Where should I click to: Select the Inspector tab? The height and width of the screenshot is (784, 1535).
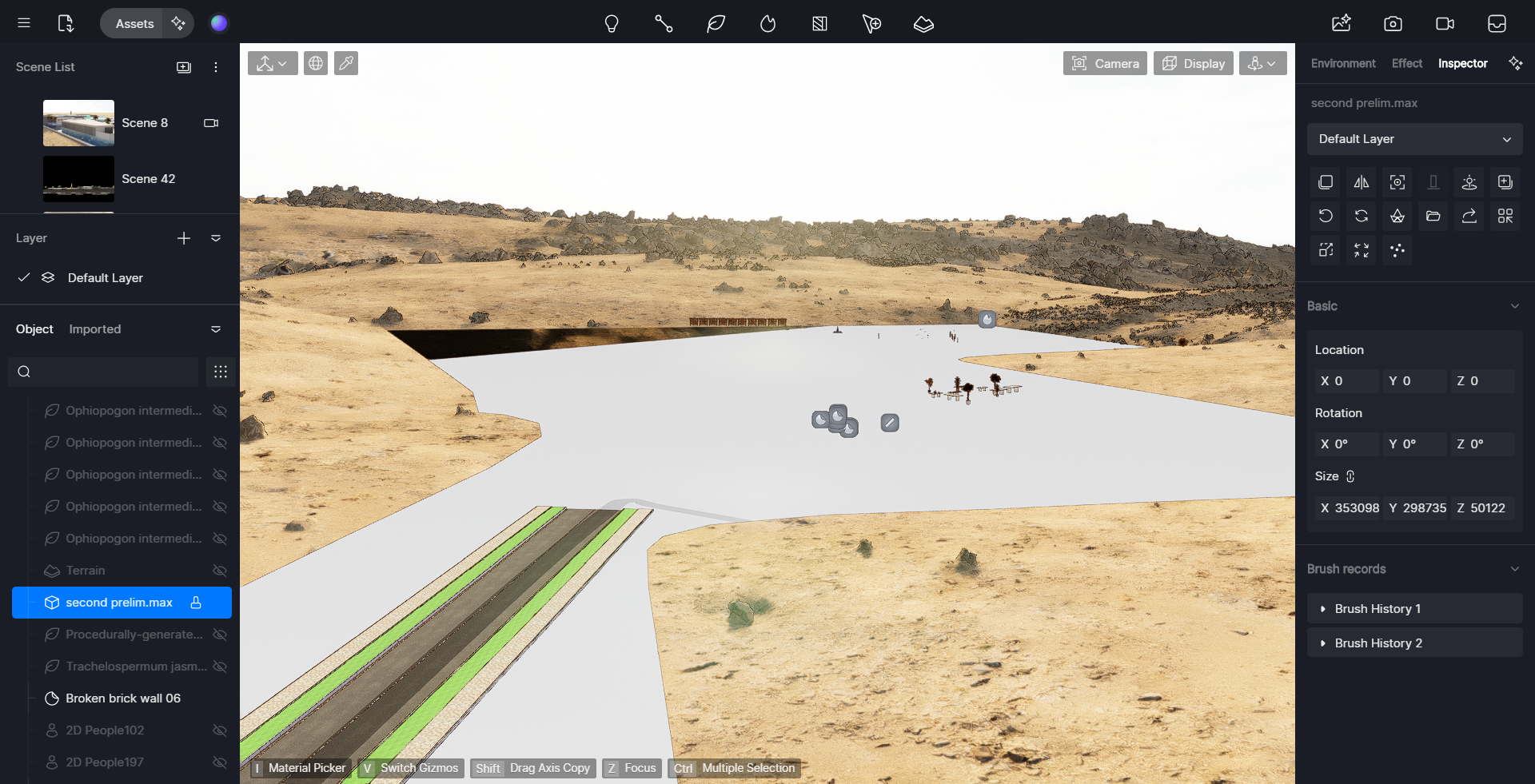[x=1462, y=63]
